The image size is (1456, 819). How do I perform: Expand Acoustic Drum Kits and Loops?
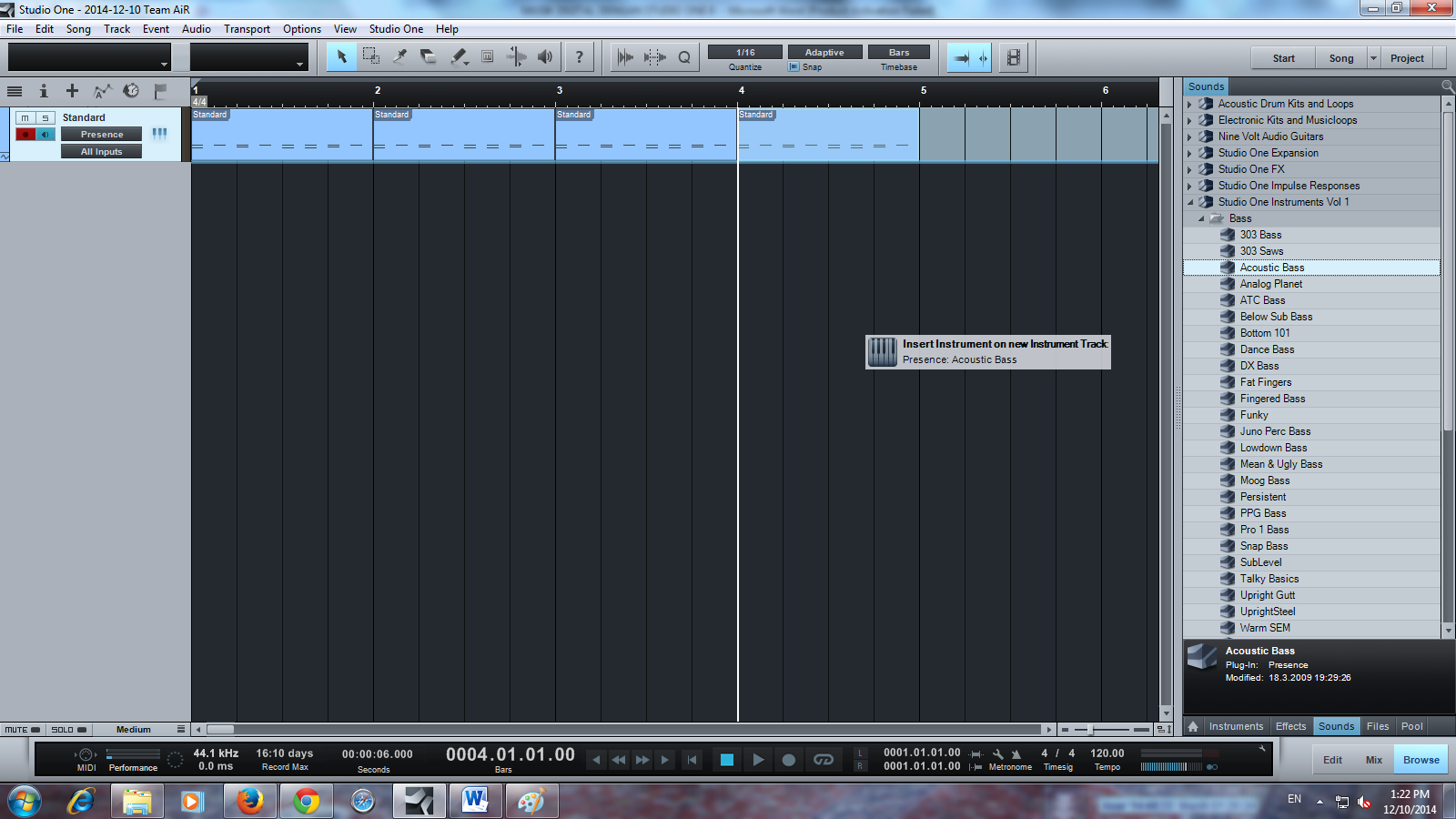pos(1189,104)
